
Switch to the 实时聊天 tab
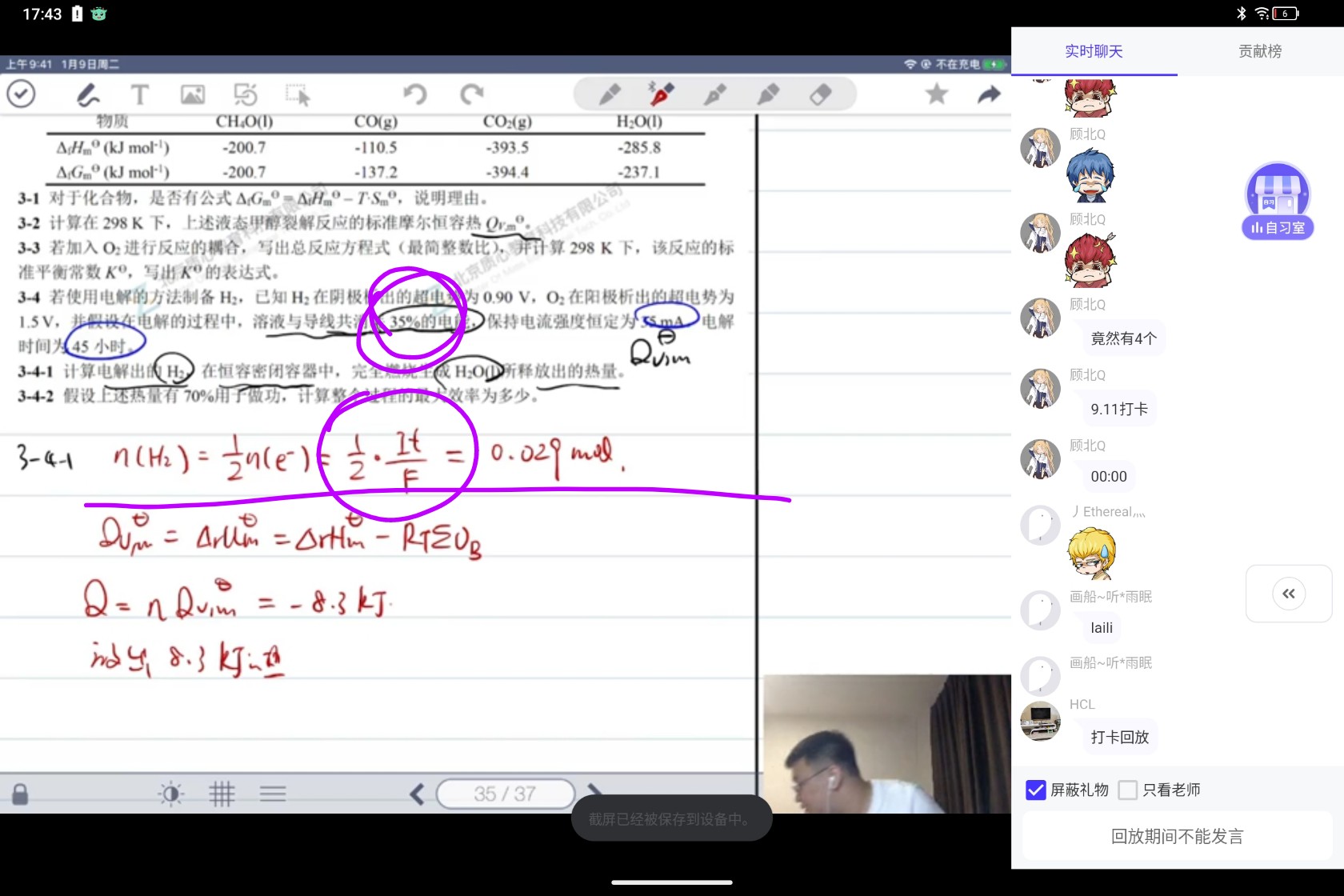[x=1094, y=51]
